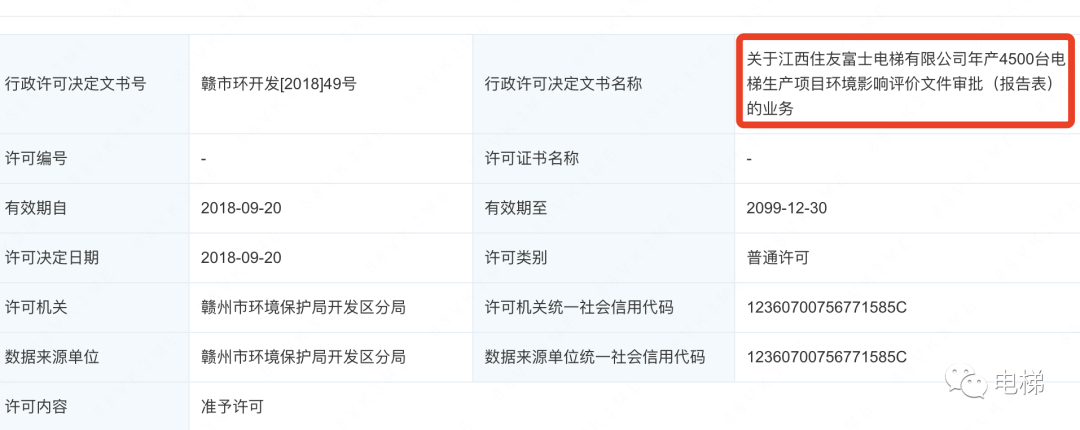Select the expiry date 2099-12-30
1080x430 pixels.
[x=787, y=208]
